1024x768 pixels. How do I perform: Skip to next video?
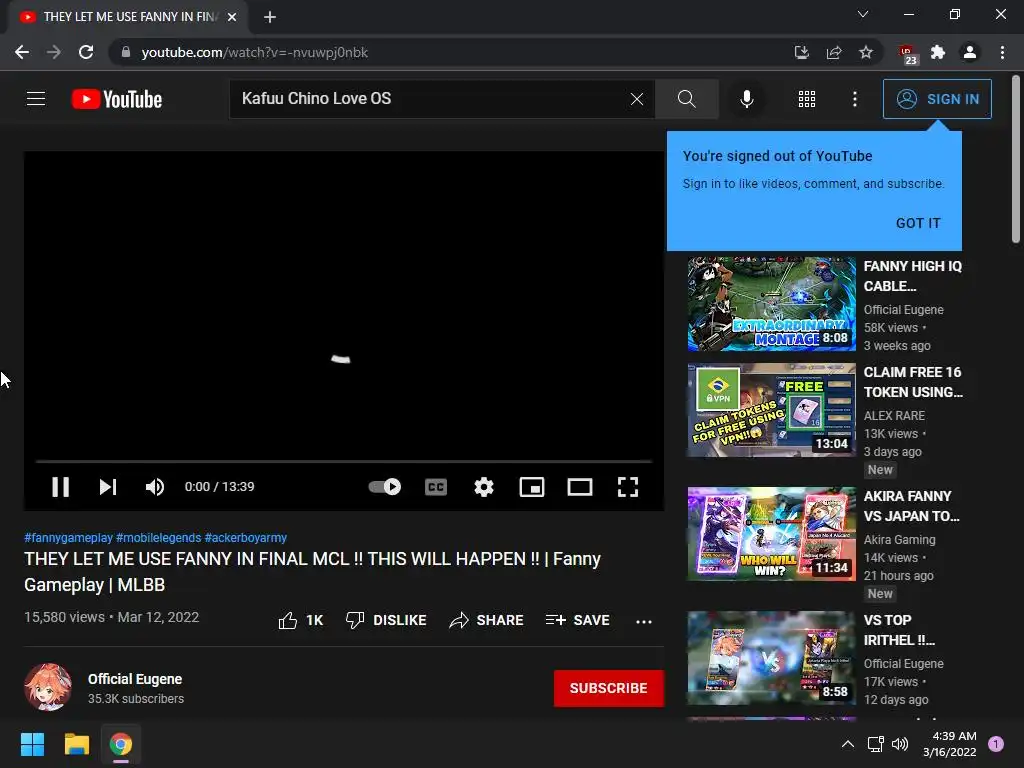[x=108, y=487]
